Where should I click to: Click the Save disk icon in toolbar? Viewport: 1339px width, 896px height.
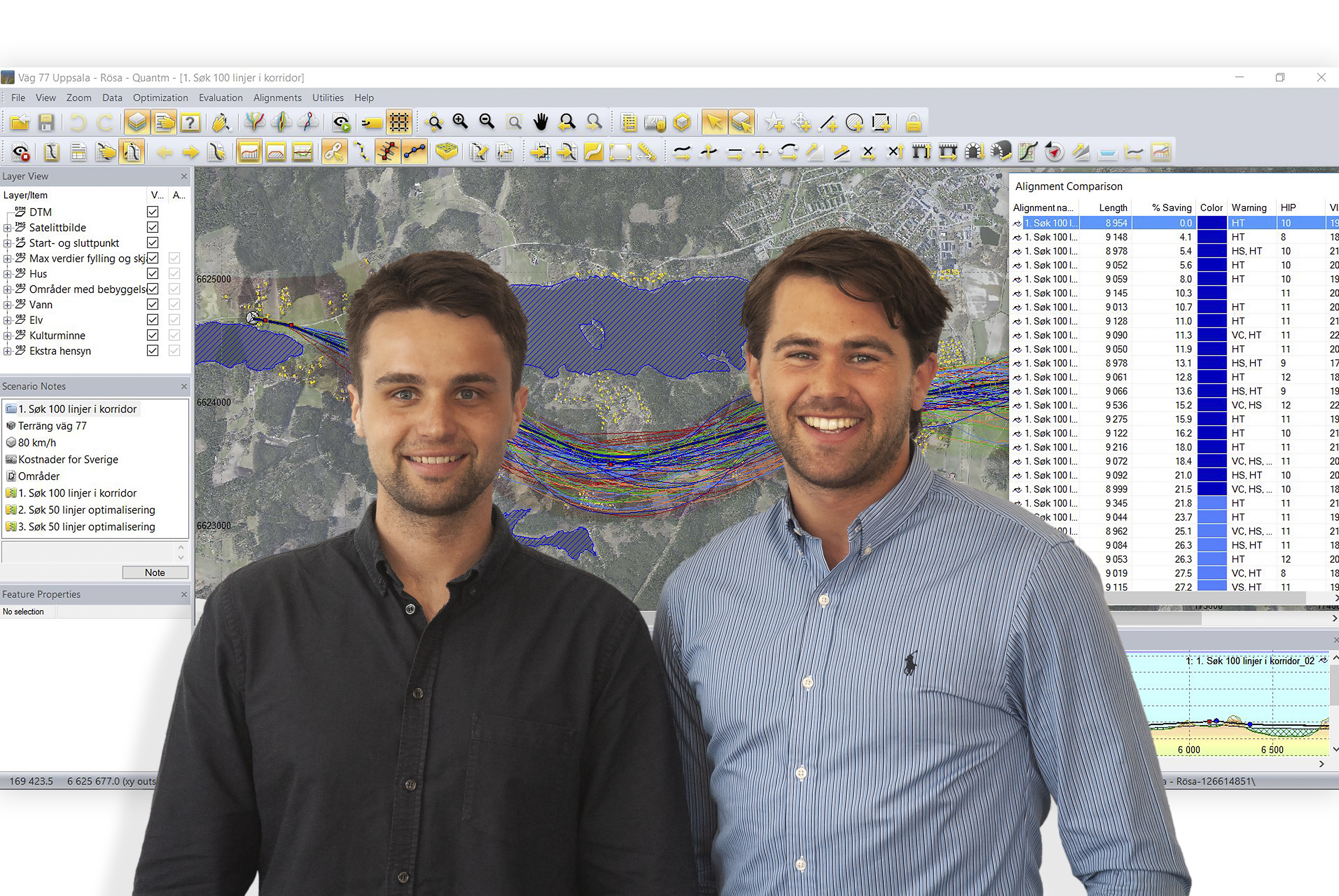pyautogui.click(x=46, y=122)
